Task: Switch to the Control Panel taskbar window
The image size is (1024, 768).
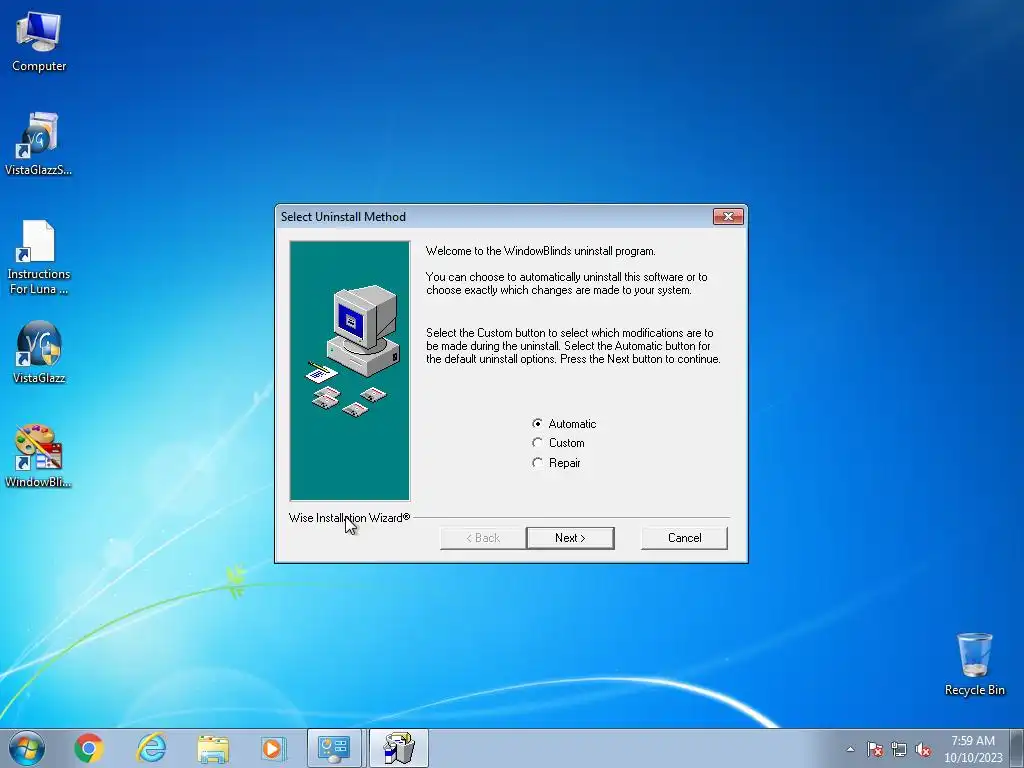Action: pyautogui.click(x=334, y=748)
